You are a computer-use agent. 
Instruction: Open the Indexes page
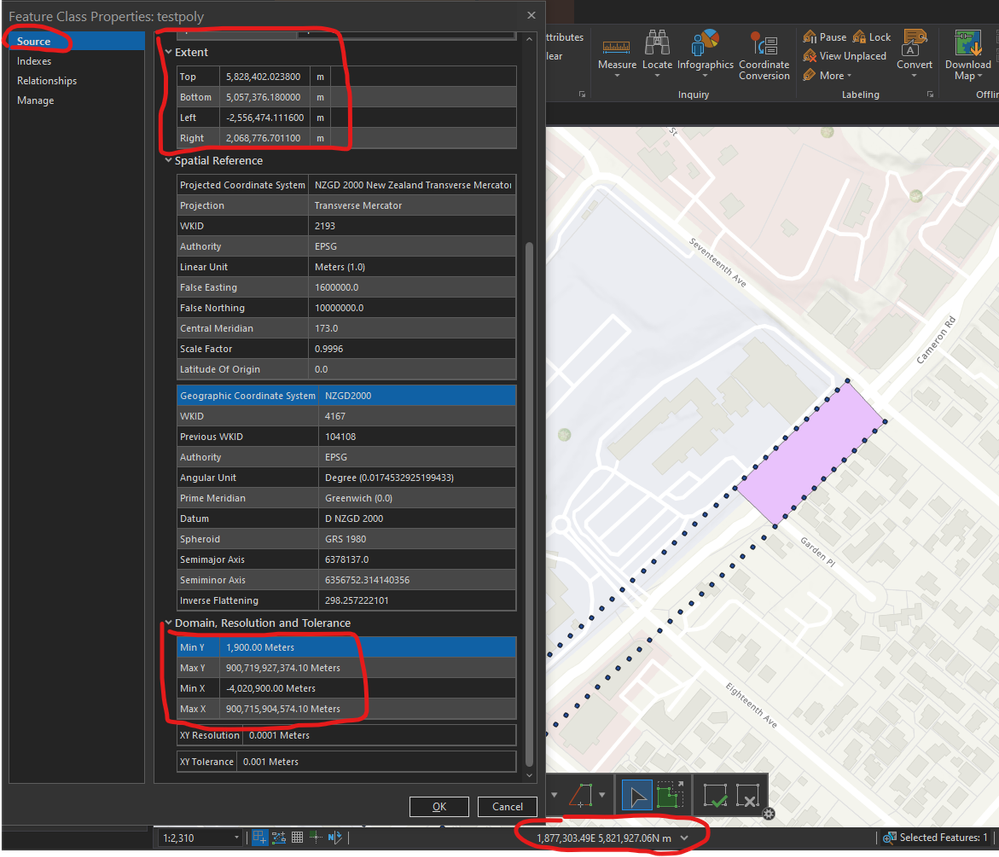click(34, 61)
